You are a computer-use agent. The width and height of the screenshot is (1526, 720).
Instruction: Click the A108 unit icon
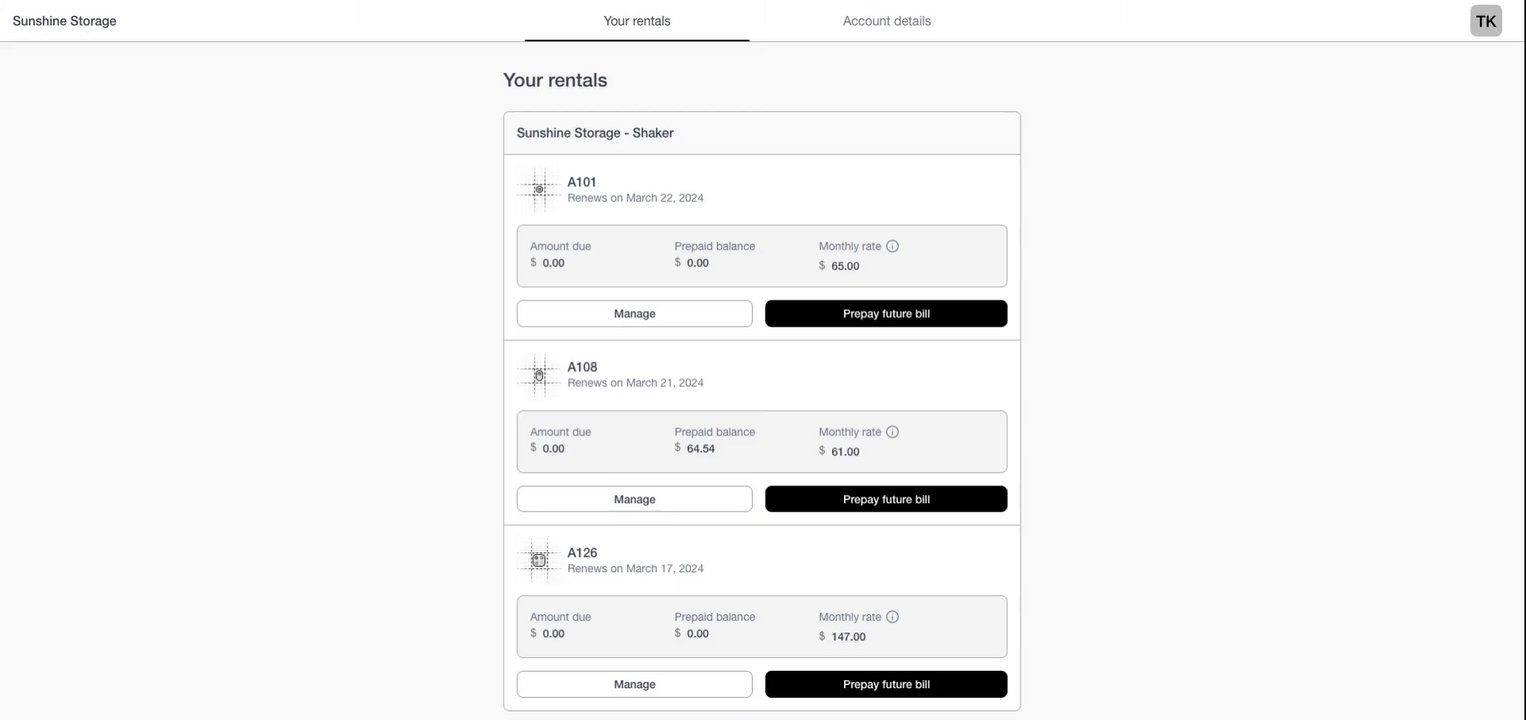[x=539, y=375]
